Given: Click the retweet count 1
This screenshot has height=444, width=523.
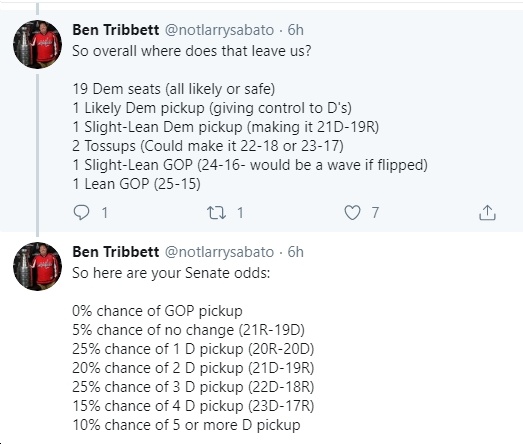Looking at the screenshot, I should [240, 212].
